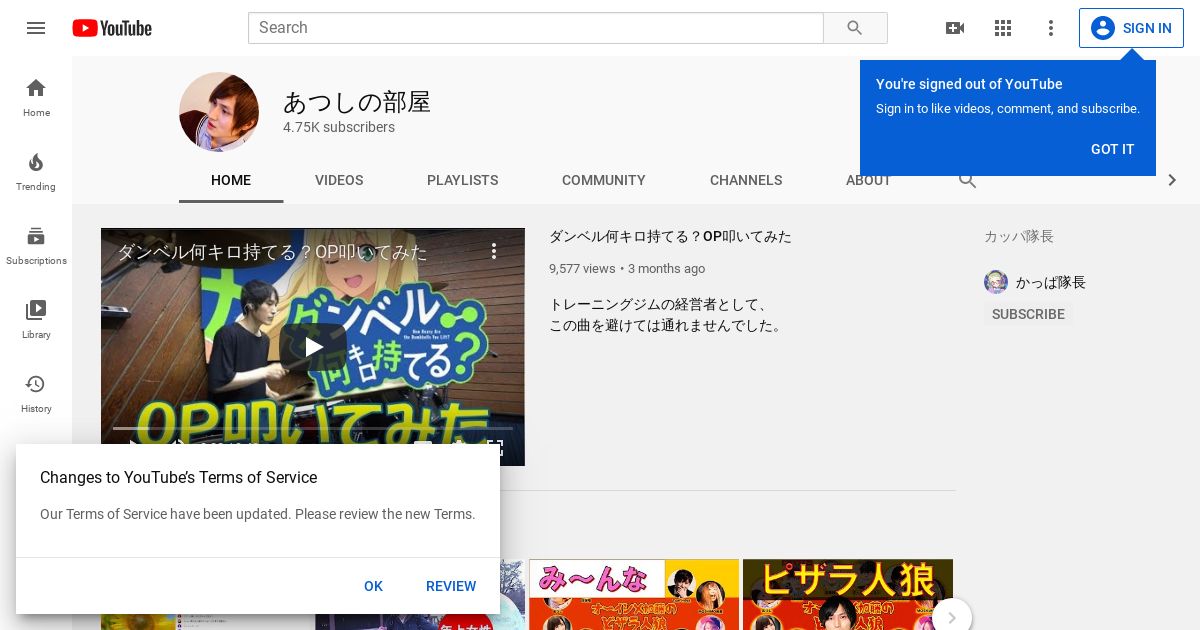Click the 4.75K subscribers text

coord(339,127)
